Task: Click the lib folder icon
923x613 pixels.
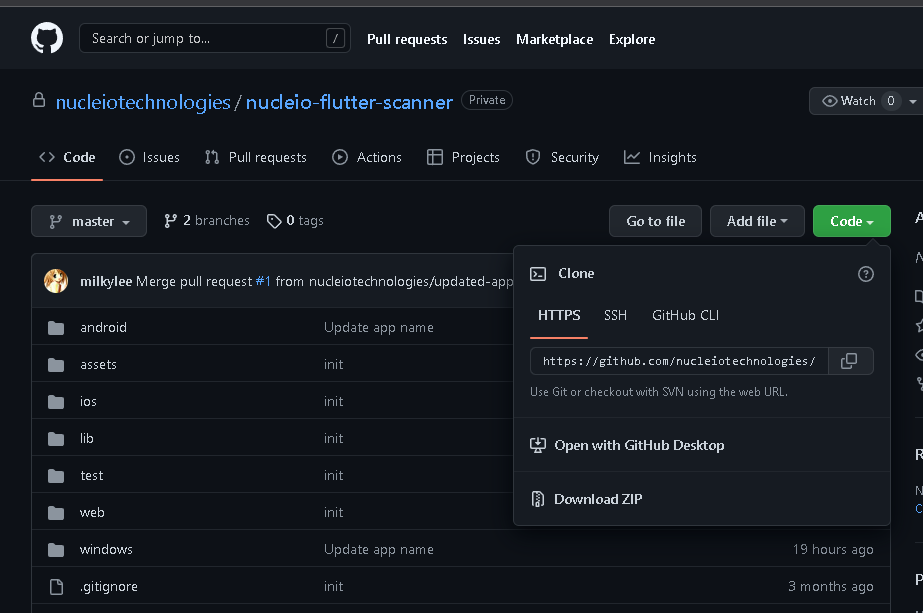Action: tap(56, 439)
